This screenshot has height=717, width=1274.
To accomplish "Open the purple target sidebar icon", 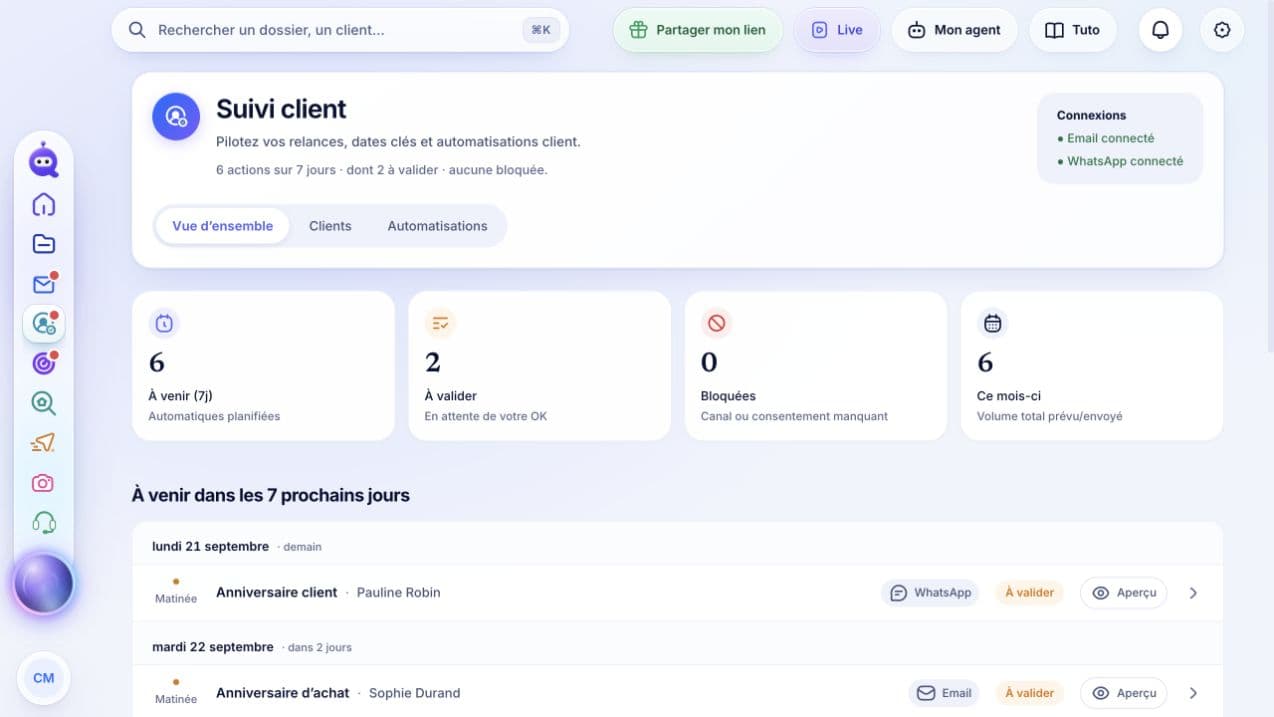I will pyautogui.click(x=43, y=363).
